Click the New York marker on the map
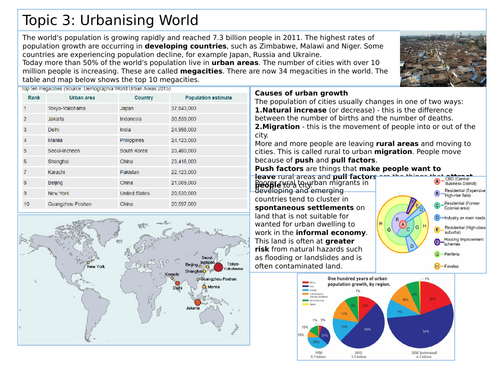Image resolution: width=500 pixels, height=375 pixels. pyautogui.click(x=88, y=262)
